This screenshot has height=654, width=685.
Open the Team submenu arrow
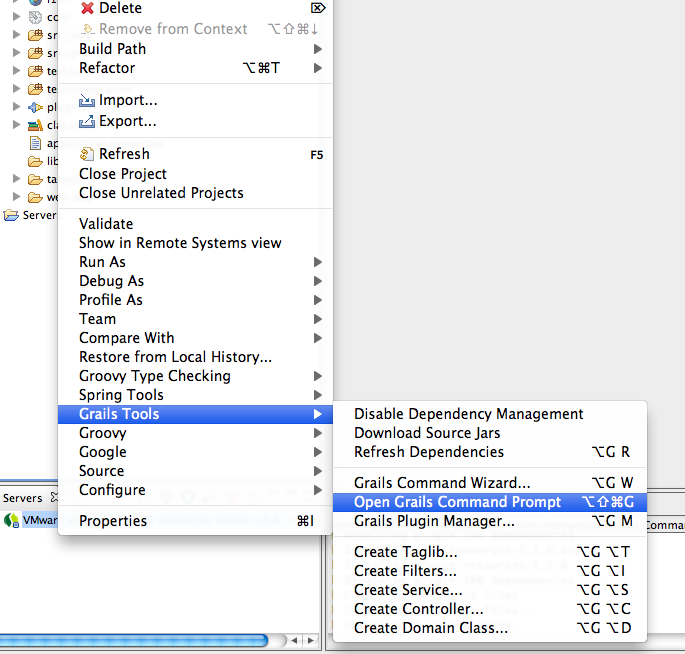pyautogui.click(x=318, y=319)
